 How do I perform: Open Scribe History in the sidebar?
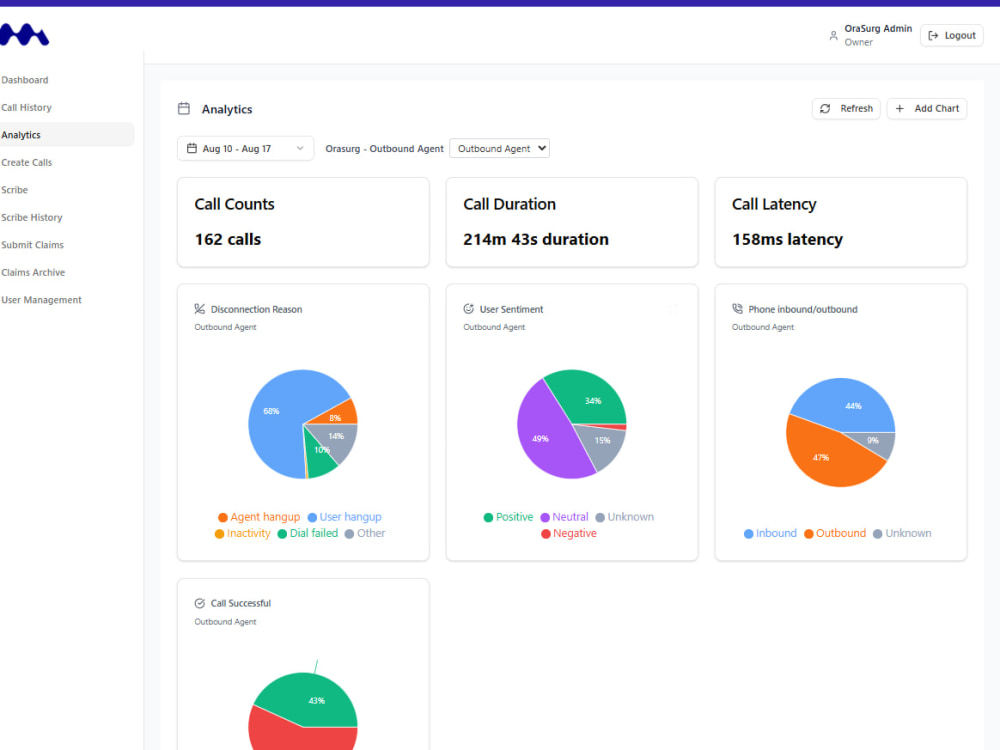pyautogui.click(x=32, y=217)
